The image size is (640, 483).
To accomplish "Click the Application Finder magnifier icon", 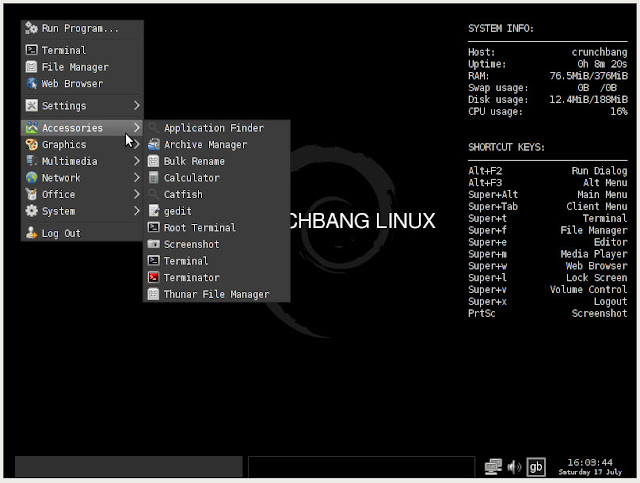I will tap(153, 127).
